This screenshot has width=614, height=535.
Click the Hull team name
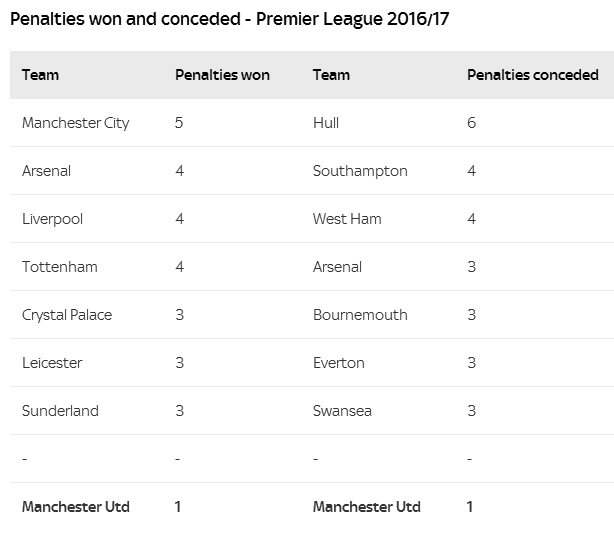(326, 123)
